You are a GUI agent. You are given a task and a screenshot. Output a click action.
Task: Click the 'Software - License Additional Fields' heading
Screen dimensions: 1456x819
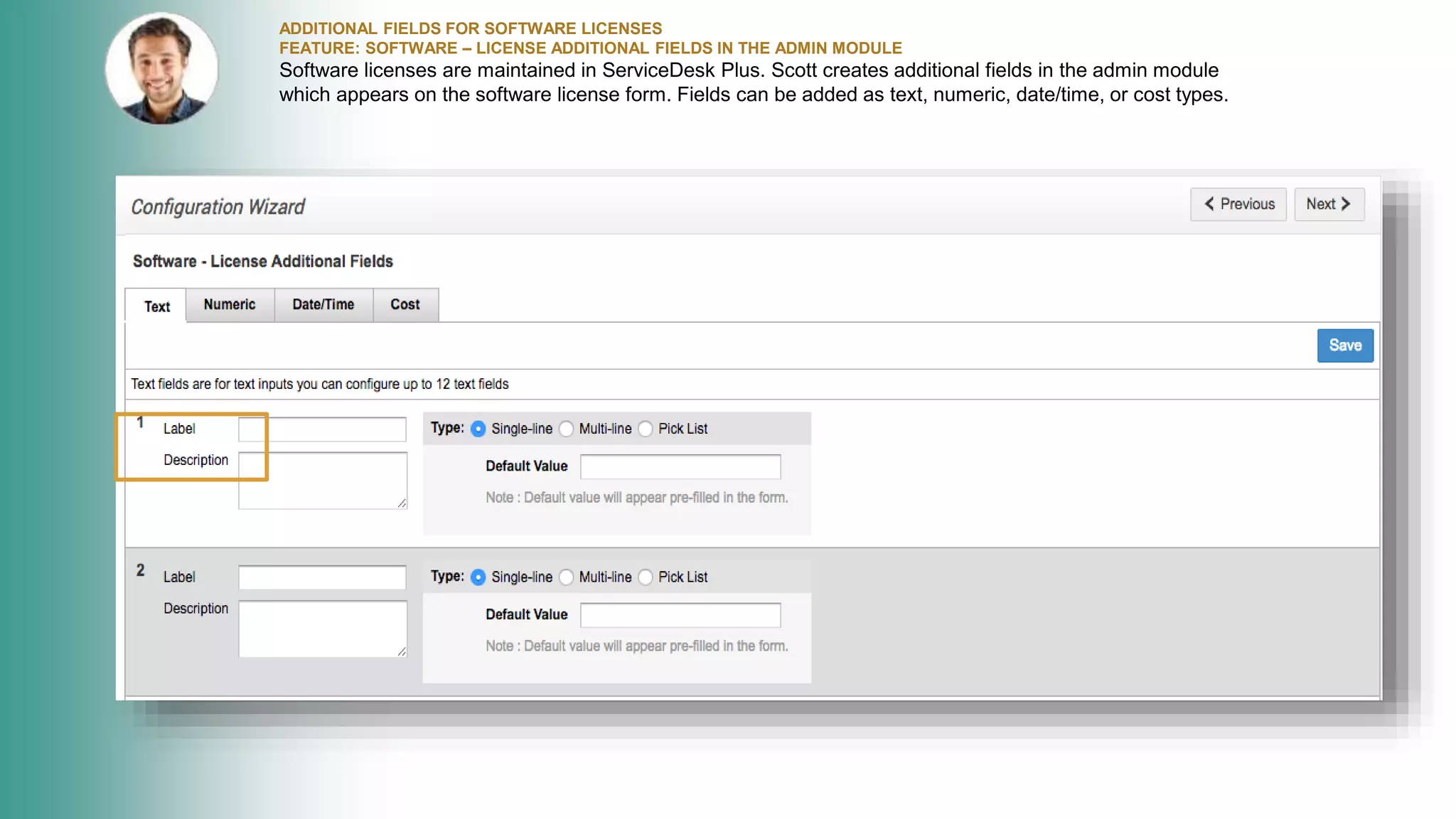263,262
